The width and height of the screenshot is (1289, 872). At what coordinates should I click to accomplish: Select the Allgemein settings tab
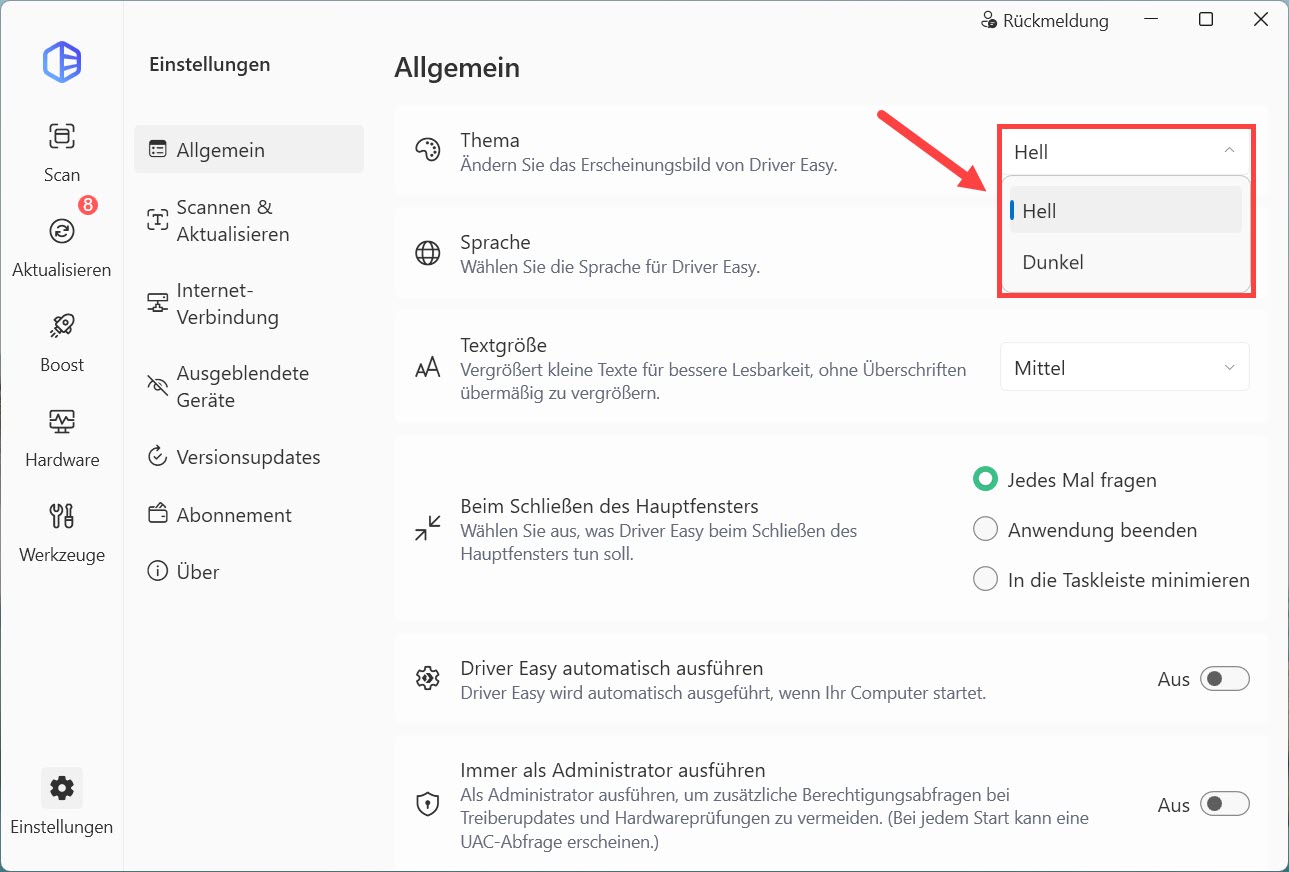pos(249,150)
